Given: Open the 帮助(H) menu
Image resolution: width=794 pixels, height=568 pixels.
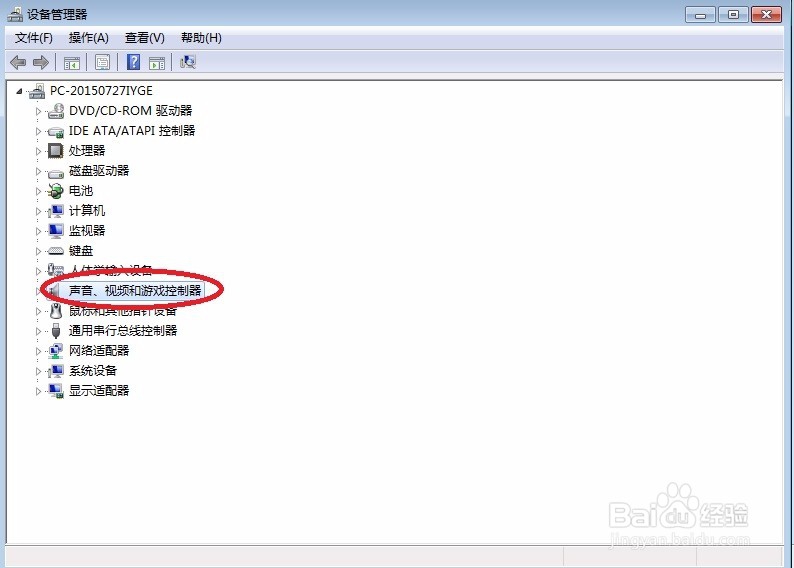Looking at the screenshot, I should pyautogui.click(x=202, y=38).
